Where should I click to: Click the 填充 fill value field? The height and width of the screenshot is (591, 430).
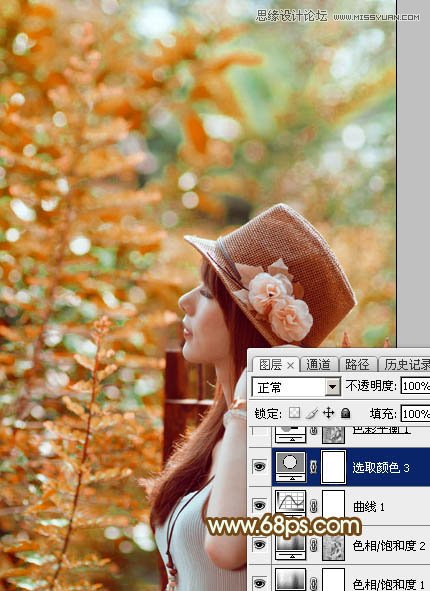coord(415,414)
